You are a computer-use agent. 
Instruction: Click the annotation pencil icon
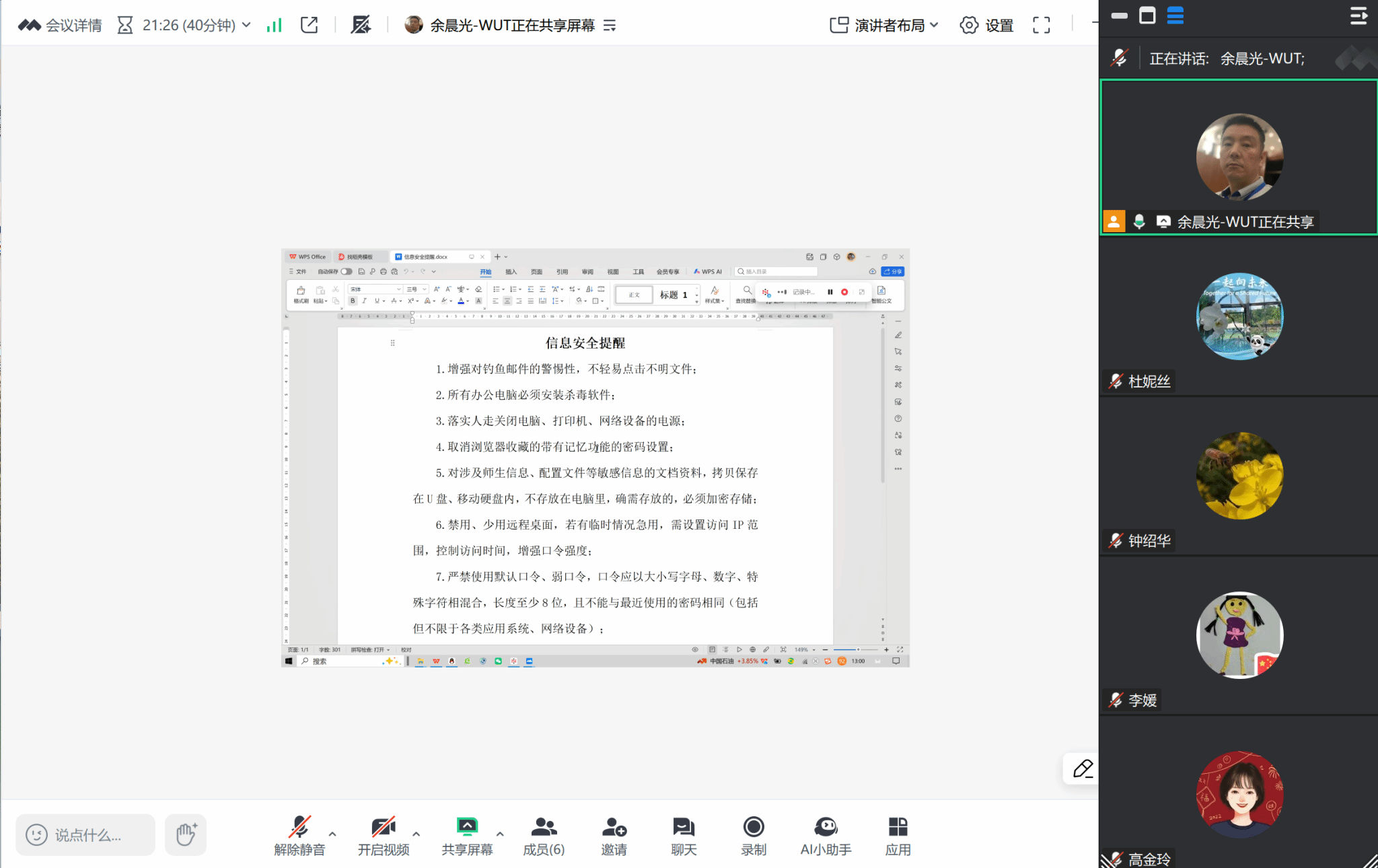(1083, 768)
